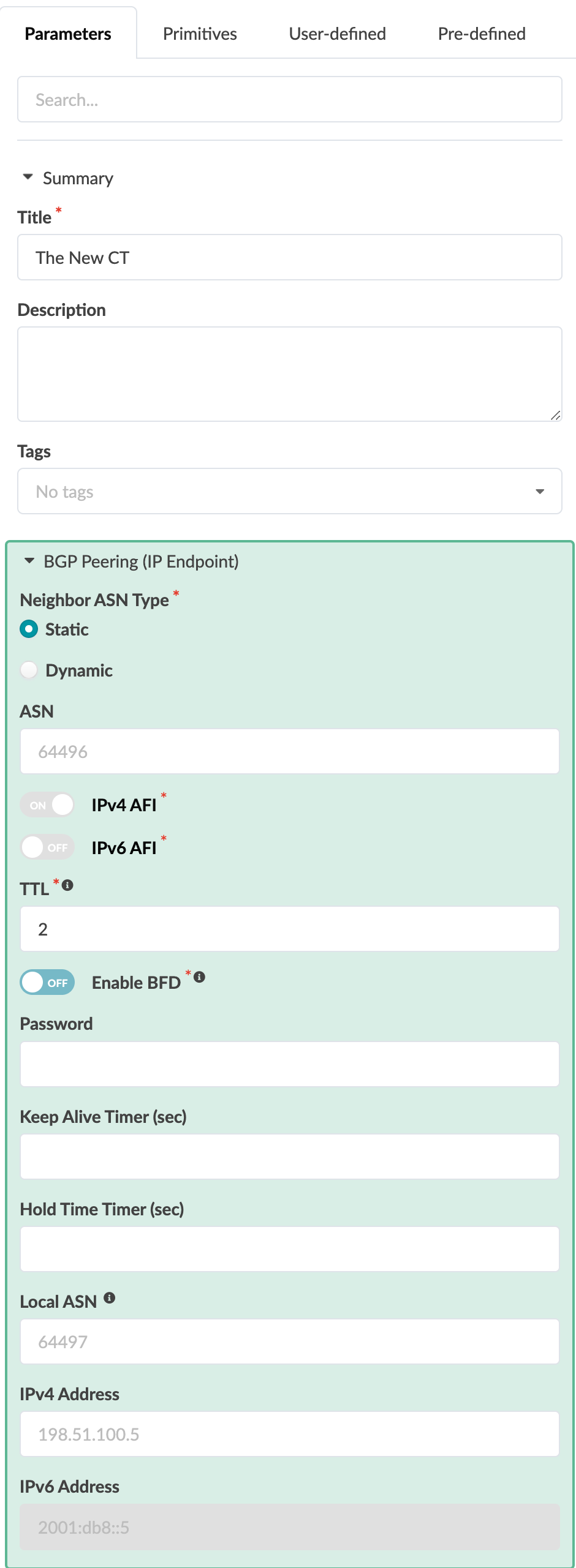Select the Dynamic neighbor ASN type
576x1568 pixels.
tap(29, 670)
